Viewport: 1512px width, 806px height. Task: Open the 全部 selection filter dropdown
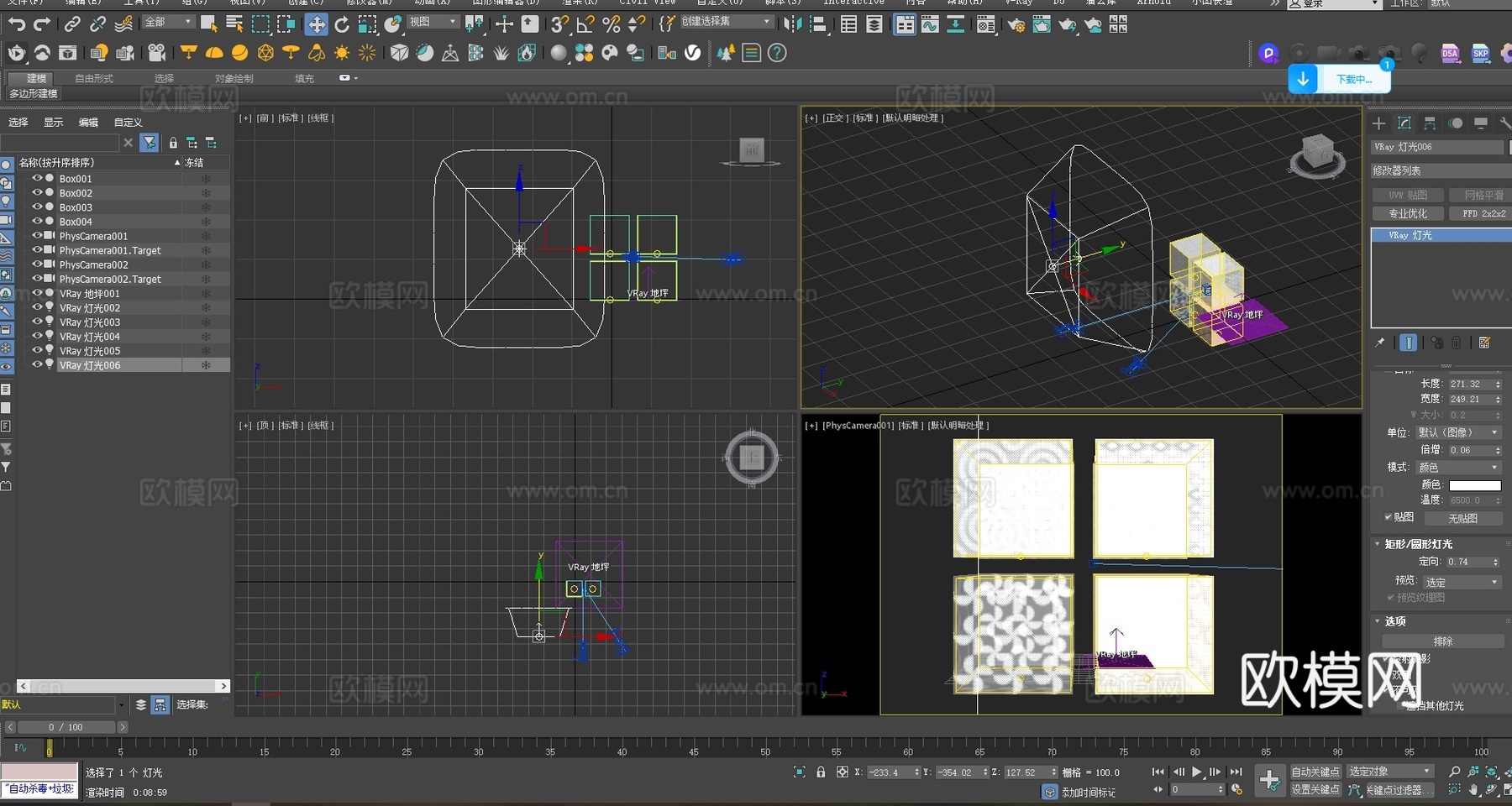(x=169, y=22)
